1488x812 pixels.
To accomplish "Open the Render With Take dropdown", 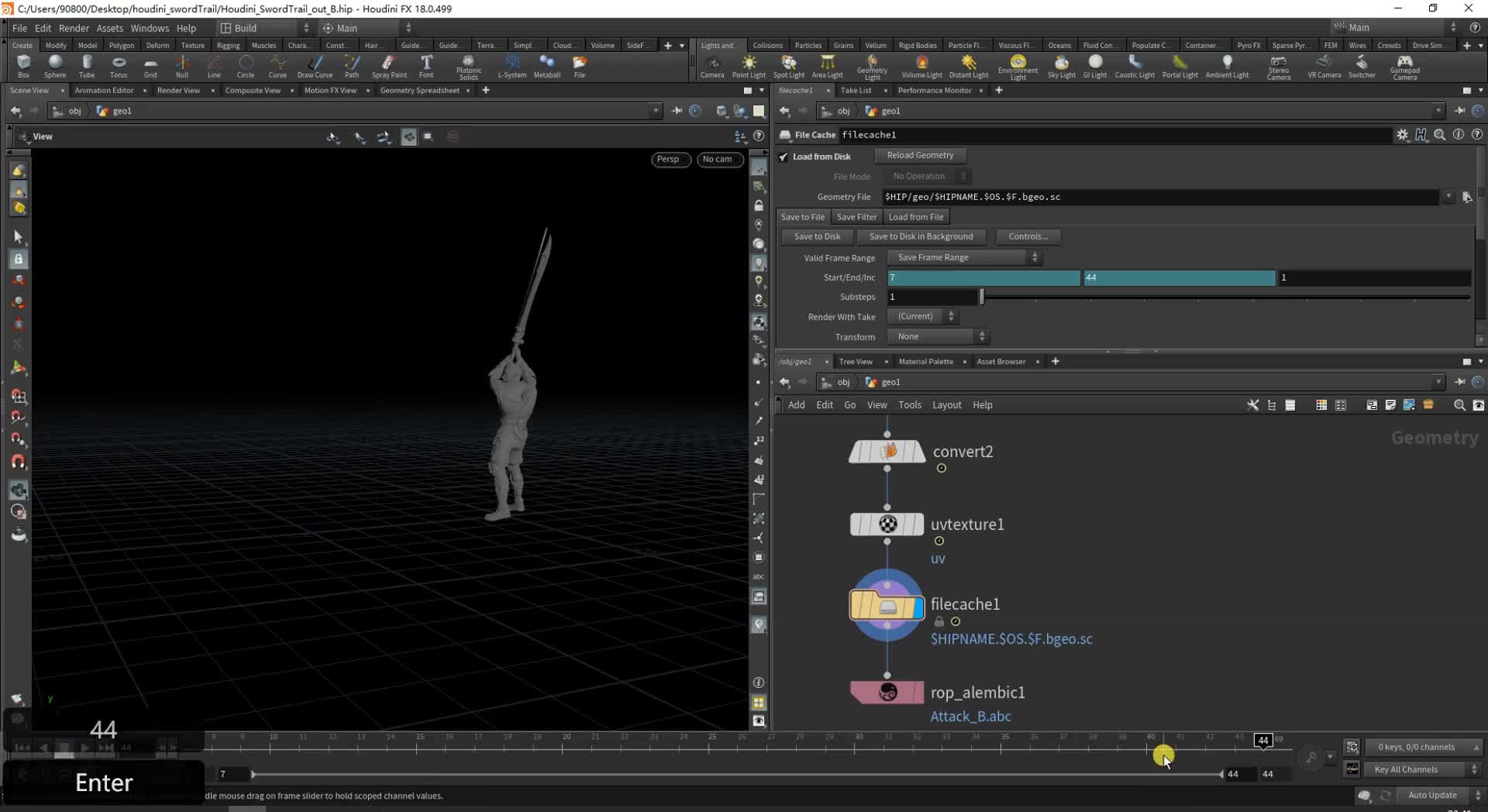I will pos(922,316).
